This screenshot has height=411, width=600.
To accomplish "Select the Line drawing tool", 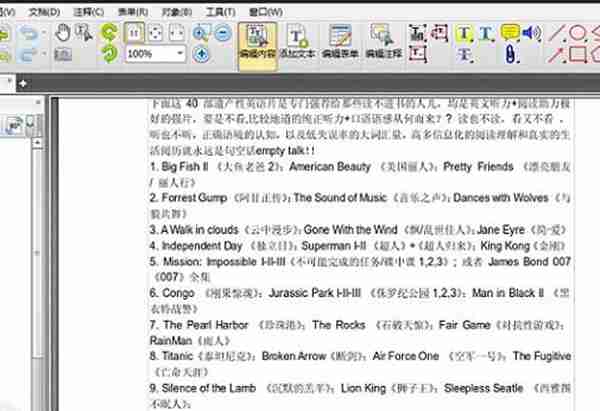I will pyautogui.click(x=556, y=33).
